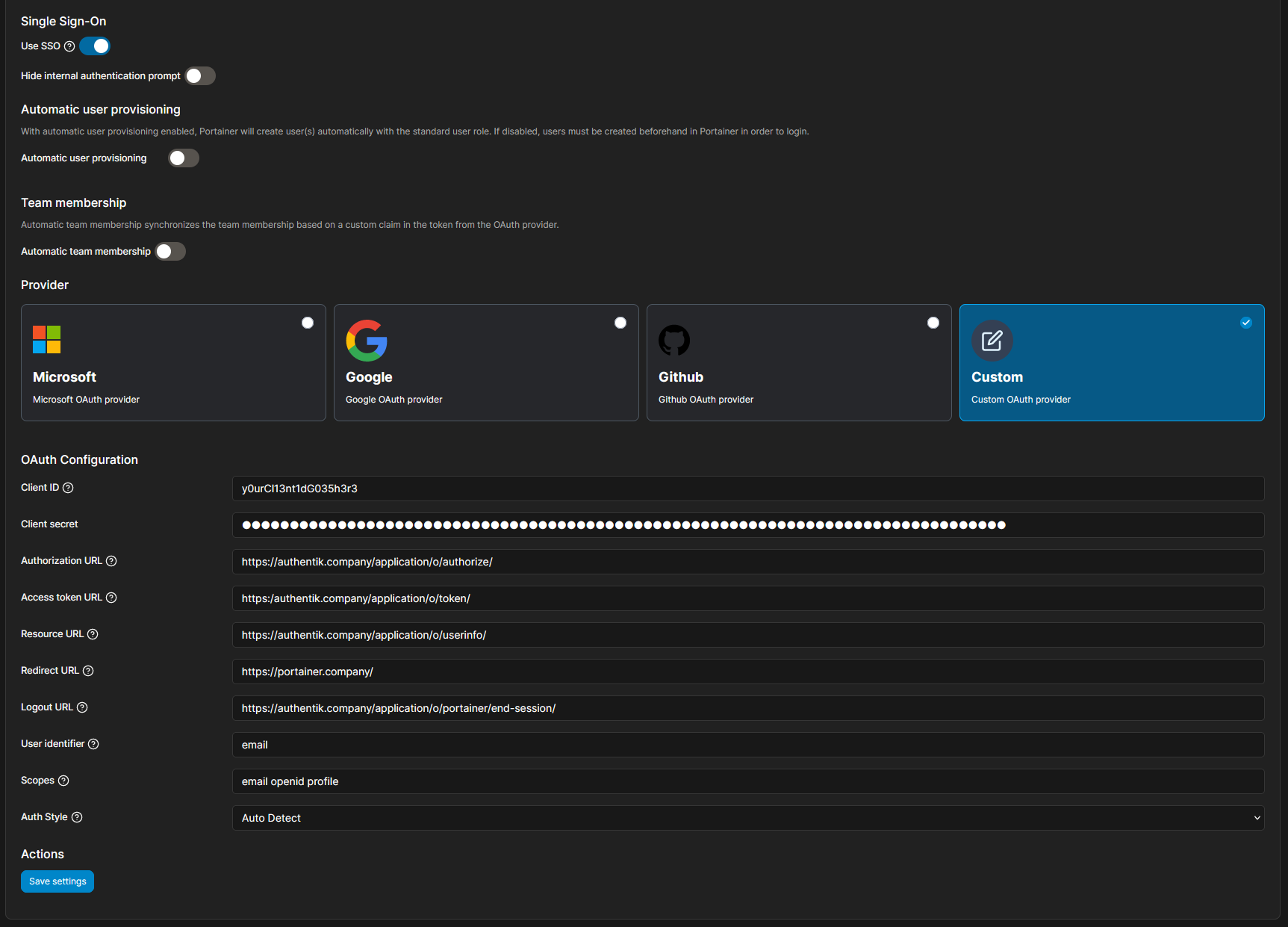The width and height of the screenshot is (1288, 927).
Task: Click the help icon next to Use SSO
Action: pos(69,46)
